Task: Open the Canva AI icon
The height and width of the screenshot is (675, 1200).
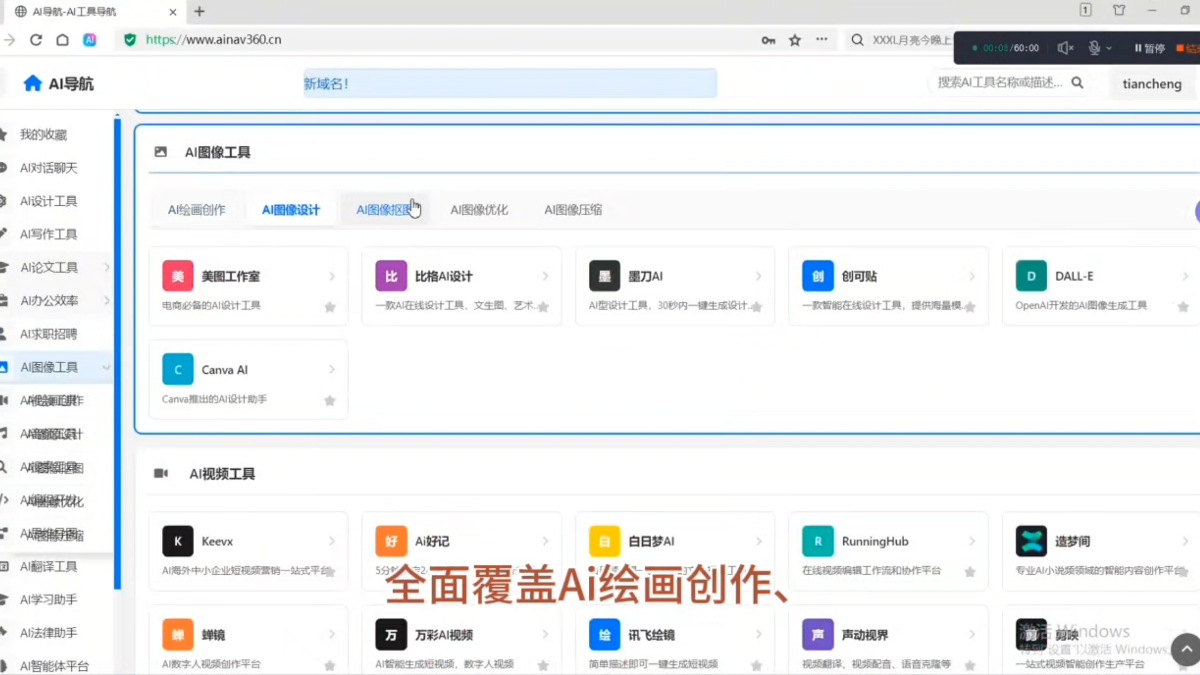Action: click(x=177, y=369)
